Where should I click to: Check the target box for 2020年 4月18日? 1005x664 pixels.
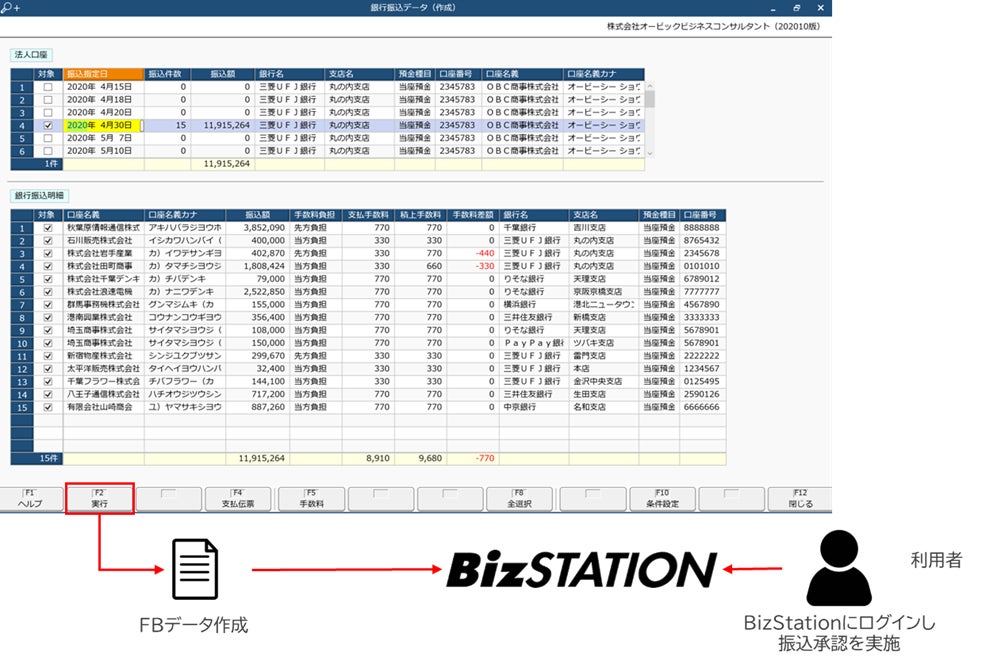tap(48, 99)
